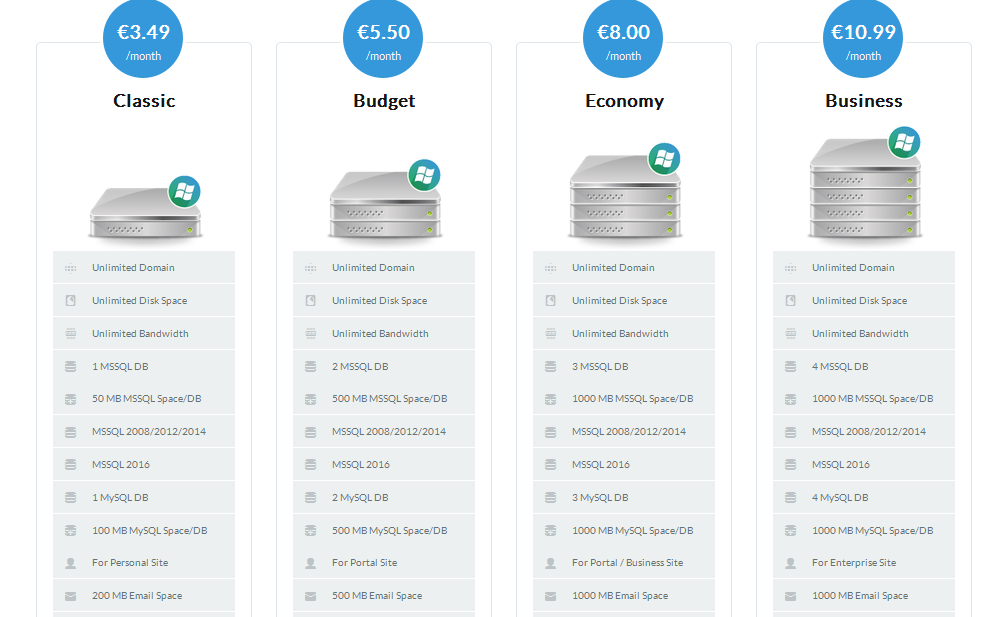Click the Windows logo badge on Budget server
Screen dimensions: 1001x617
tap(425, 175)
